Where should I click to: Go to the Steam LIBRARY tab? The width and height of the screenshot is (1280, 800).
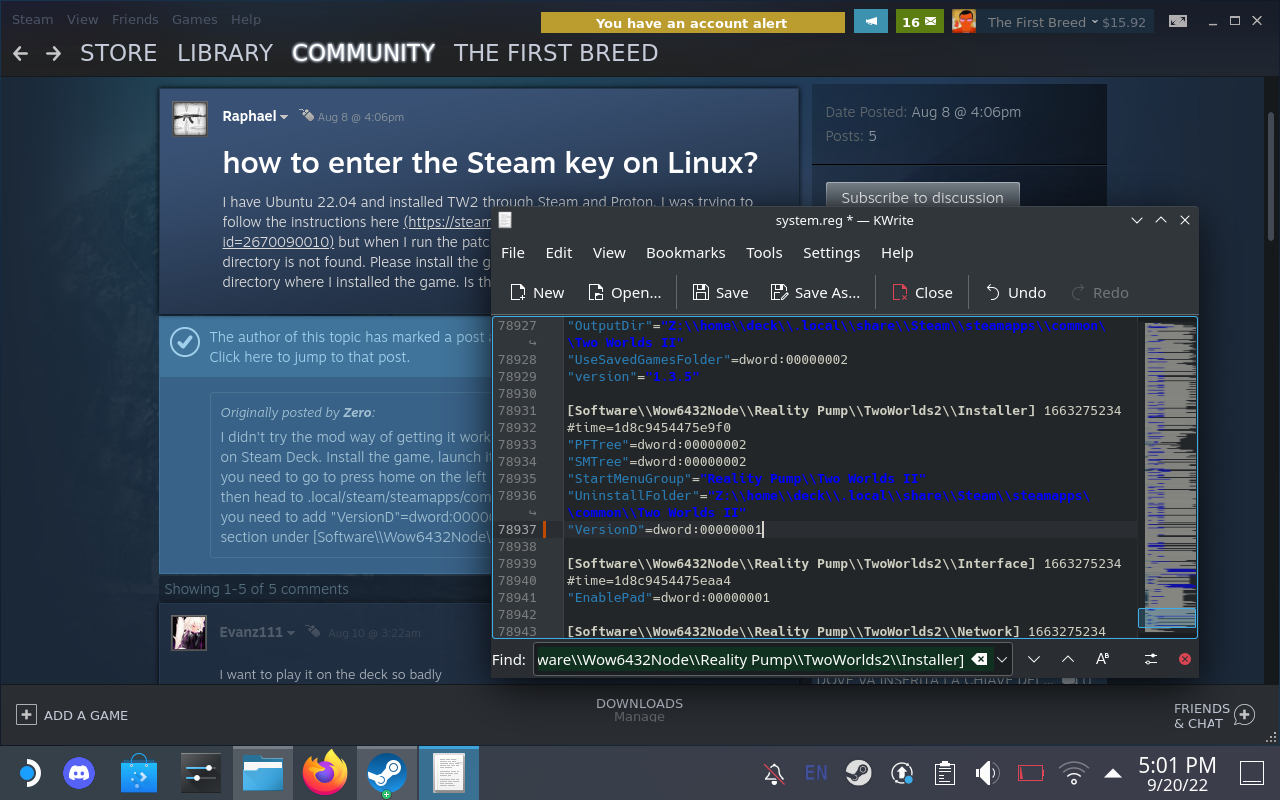[x=225, y=53]
